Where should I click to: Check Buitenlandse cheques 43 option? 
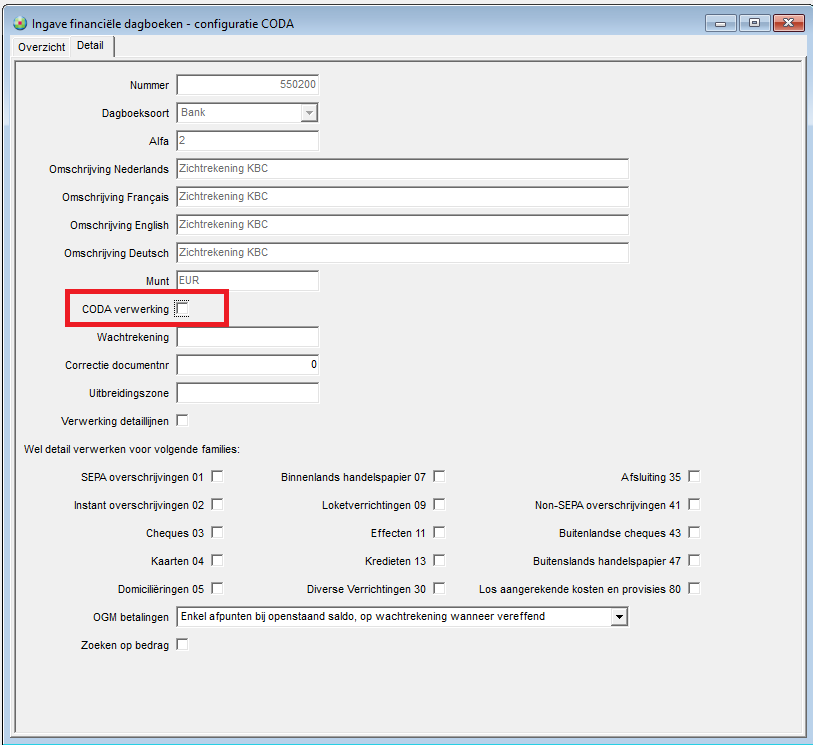694,533
